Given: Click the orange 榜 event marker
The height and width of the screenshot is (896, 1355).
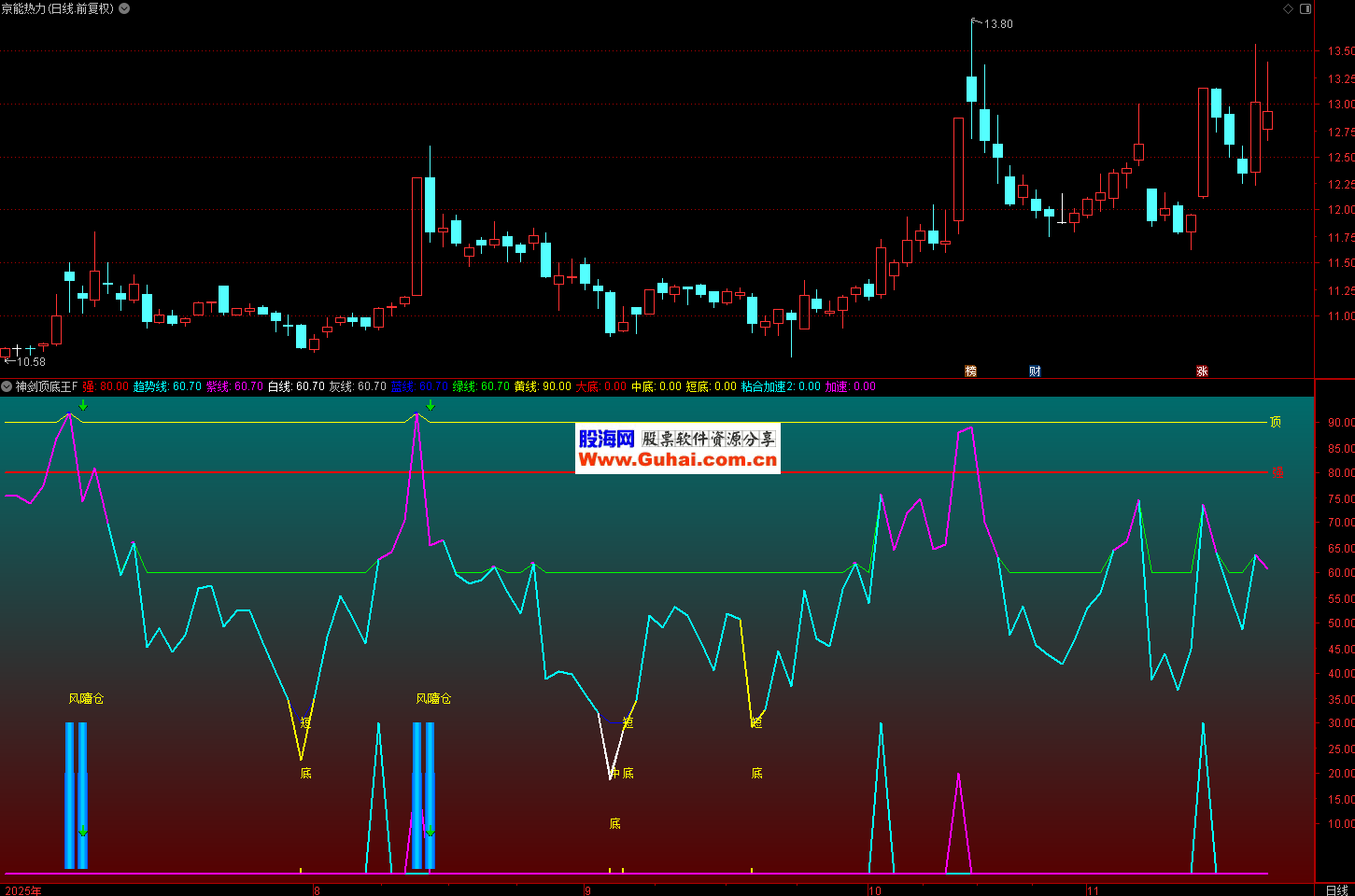Looking at the screenshot, I should tap(970, 371).
